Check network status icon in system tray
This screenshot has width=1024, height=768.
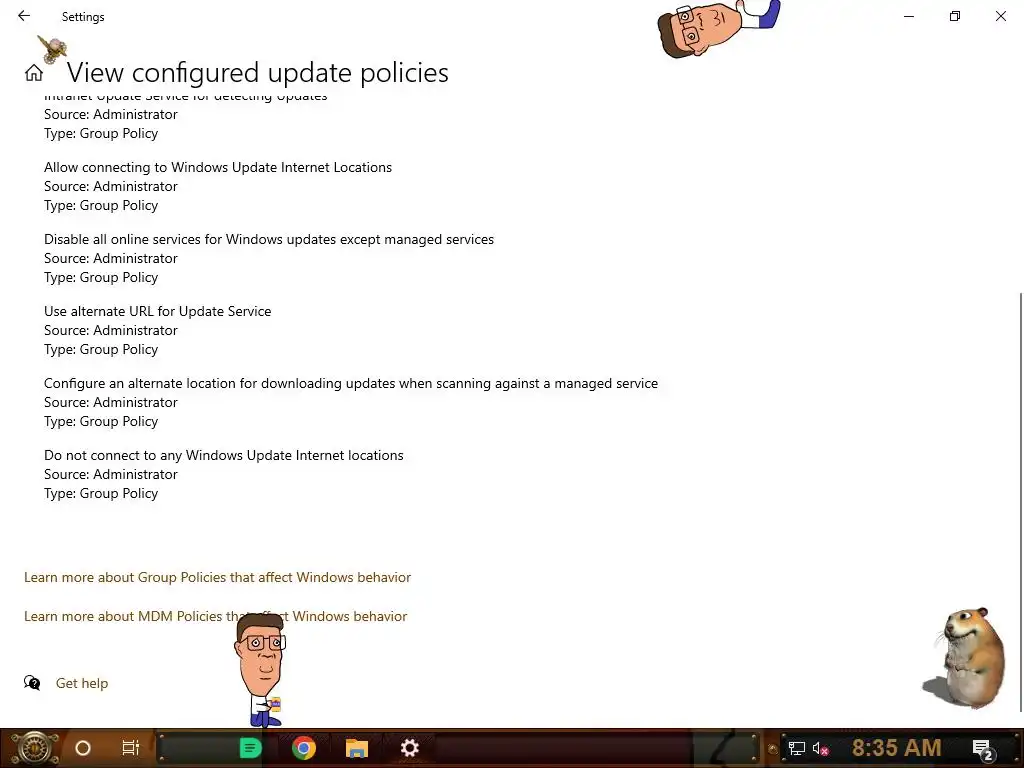click(796, 748)
